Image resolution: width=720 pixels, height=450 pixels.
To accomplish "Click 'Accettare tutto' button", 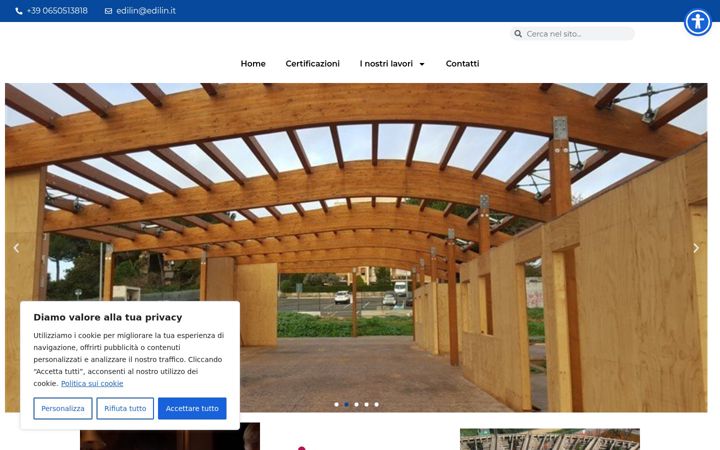I will 192,408.
